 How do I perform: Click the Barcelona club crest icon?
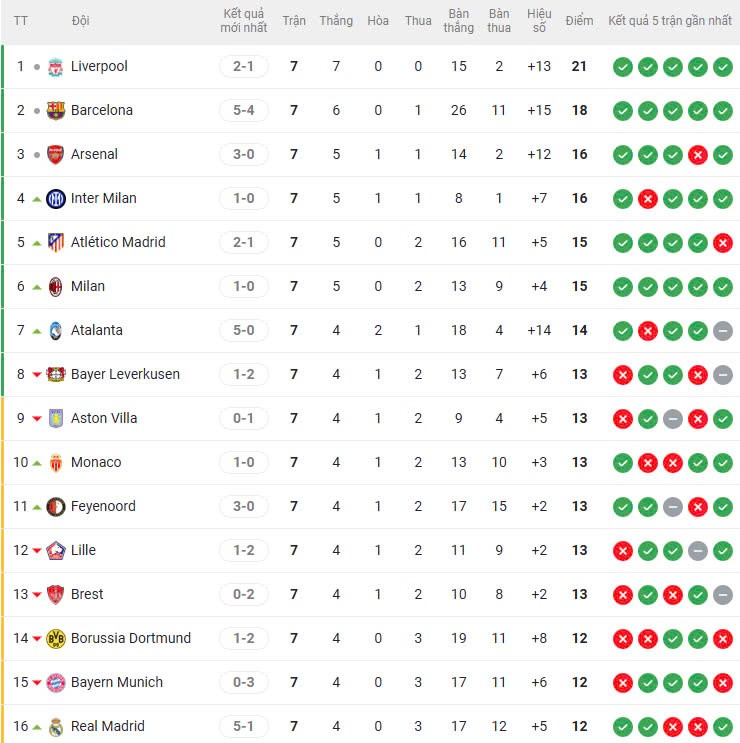(55, 111)
